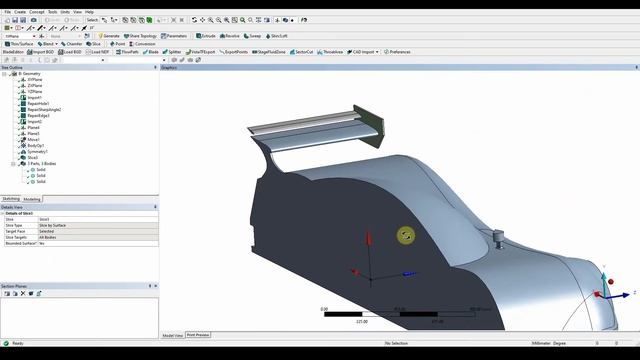The width and height of the screenshot is (640, 360).
Task: Open the Create menu
Action: pyautogui.click(x=20, y=12)
